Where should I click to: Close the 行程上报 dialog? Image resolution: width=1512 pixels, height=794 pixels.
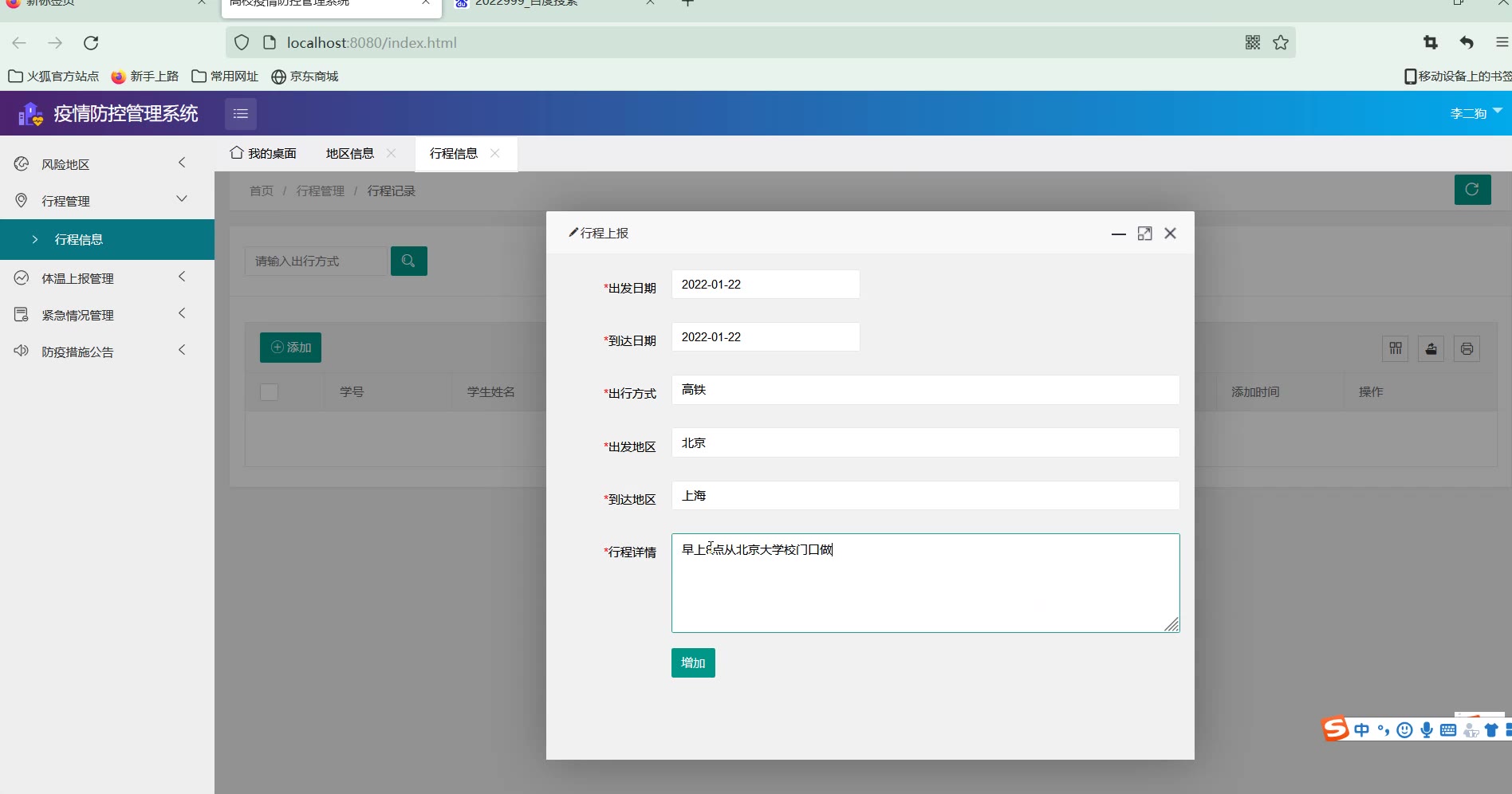coord(1171,234)
